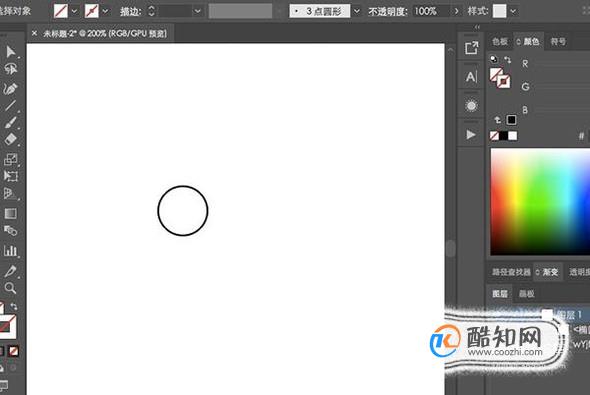This screenshot has width=590, height=395.
Task: Select the Color panel stroke box
Action: point(503,81)
